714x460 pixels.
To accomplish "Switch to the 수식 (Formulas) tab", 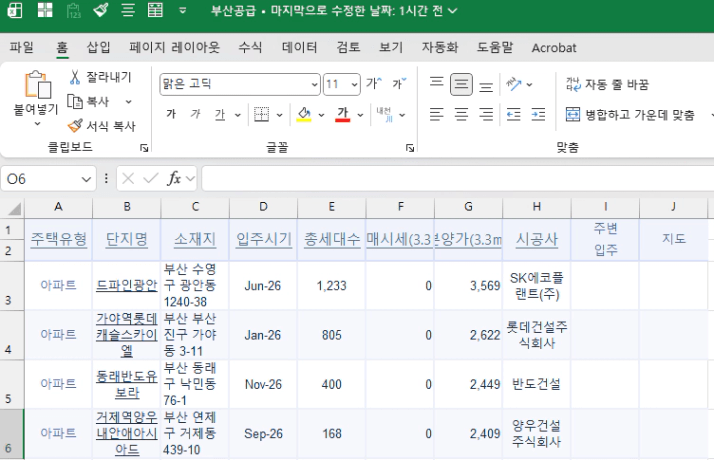I will point(250,47).
